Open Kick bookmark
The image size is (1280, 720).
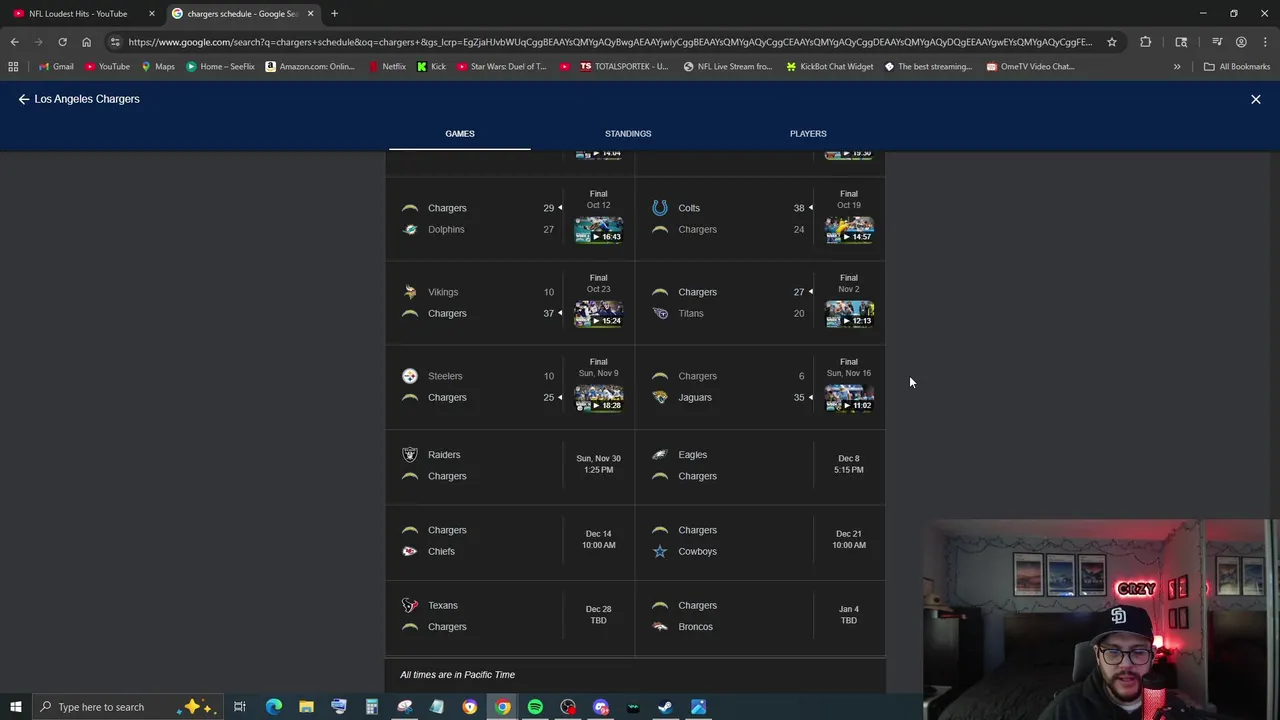(x=431, y=67)
